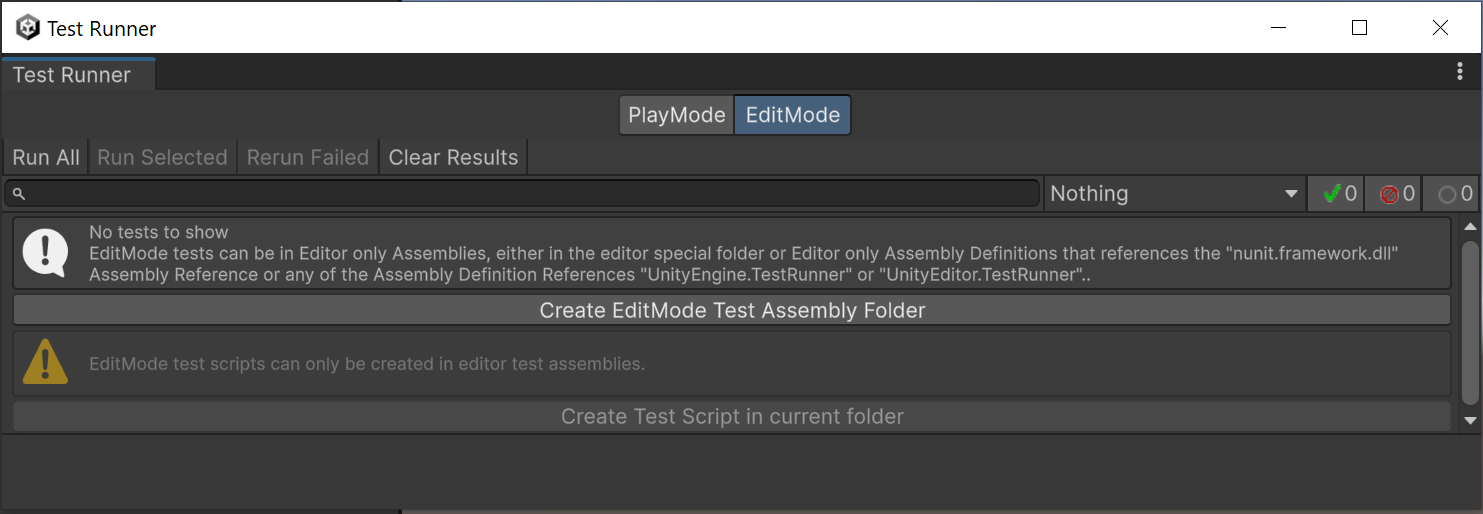Click Rerun Failed button
The width and height of the screenshot is (1483, 514).
[x=308, y=157]
